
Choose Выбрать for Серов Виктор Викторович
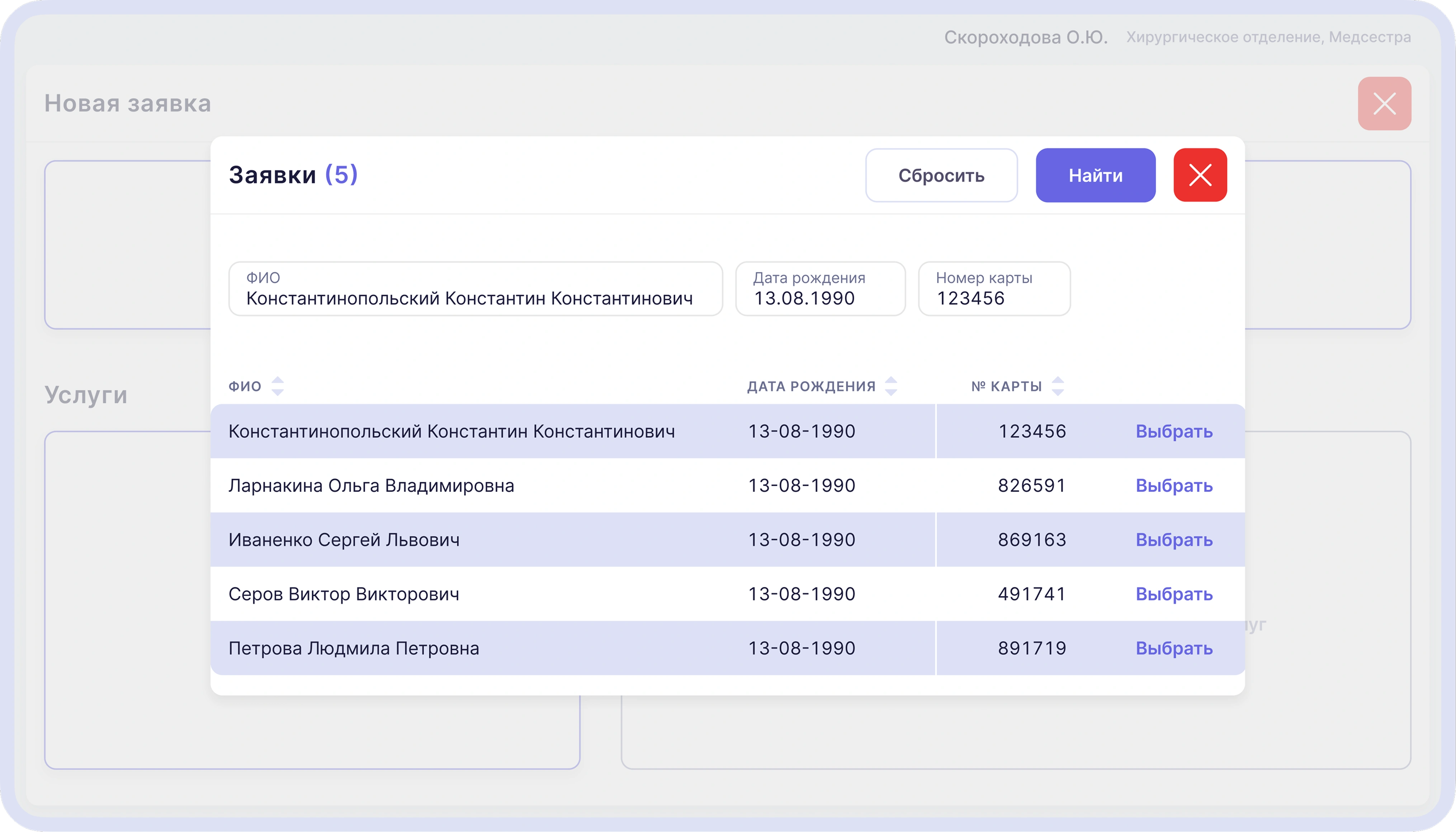[x=1174, y=594]
